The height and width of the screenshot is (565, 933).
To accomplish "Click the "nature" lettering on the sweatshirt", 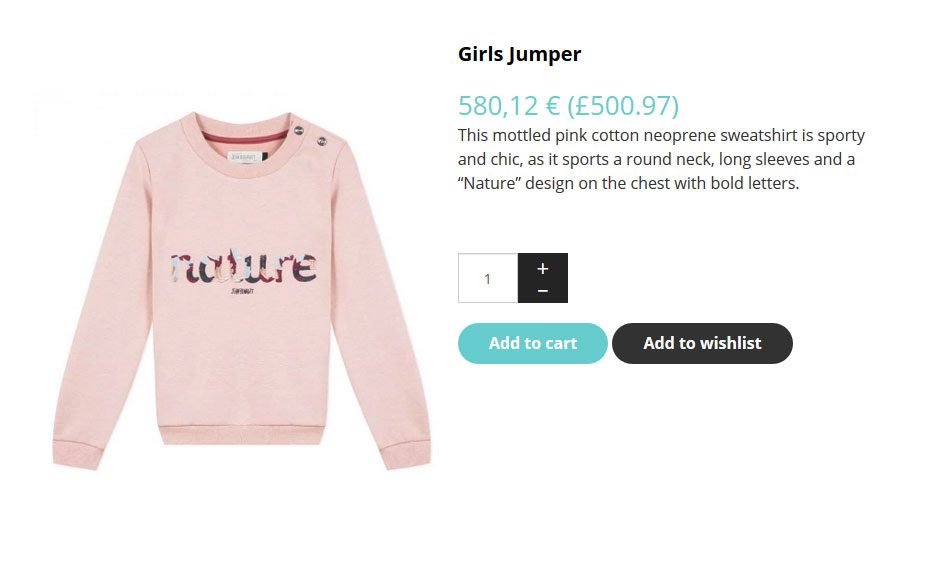I will (243, 267).
